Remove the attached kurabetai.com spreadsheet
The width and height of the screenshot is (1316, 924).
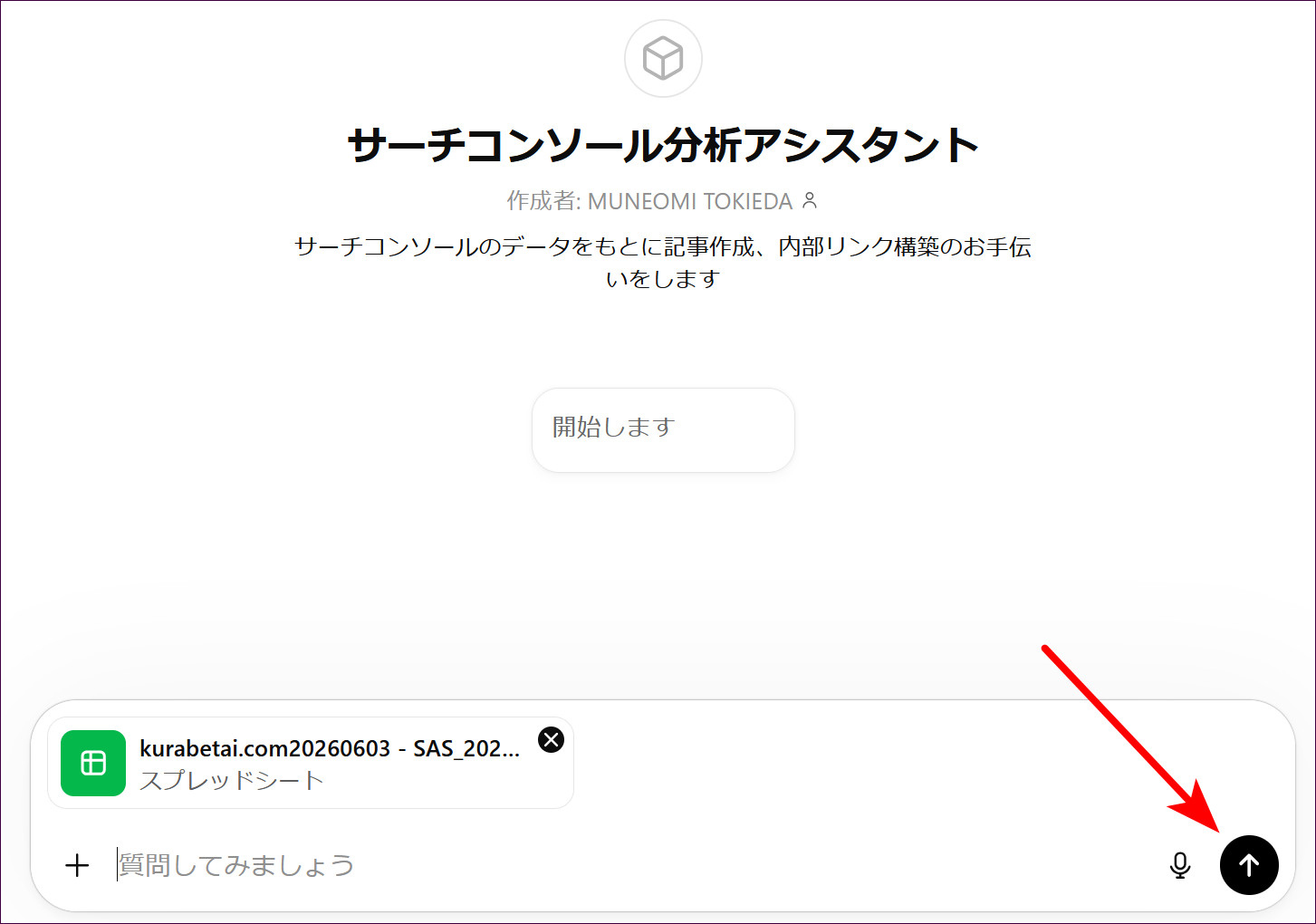point(551,740)
